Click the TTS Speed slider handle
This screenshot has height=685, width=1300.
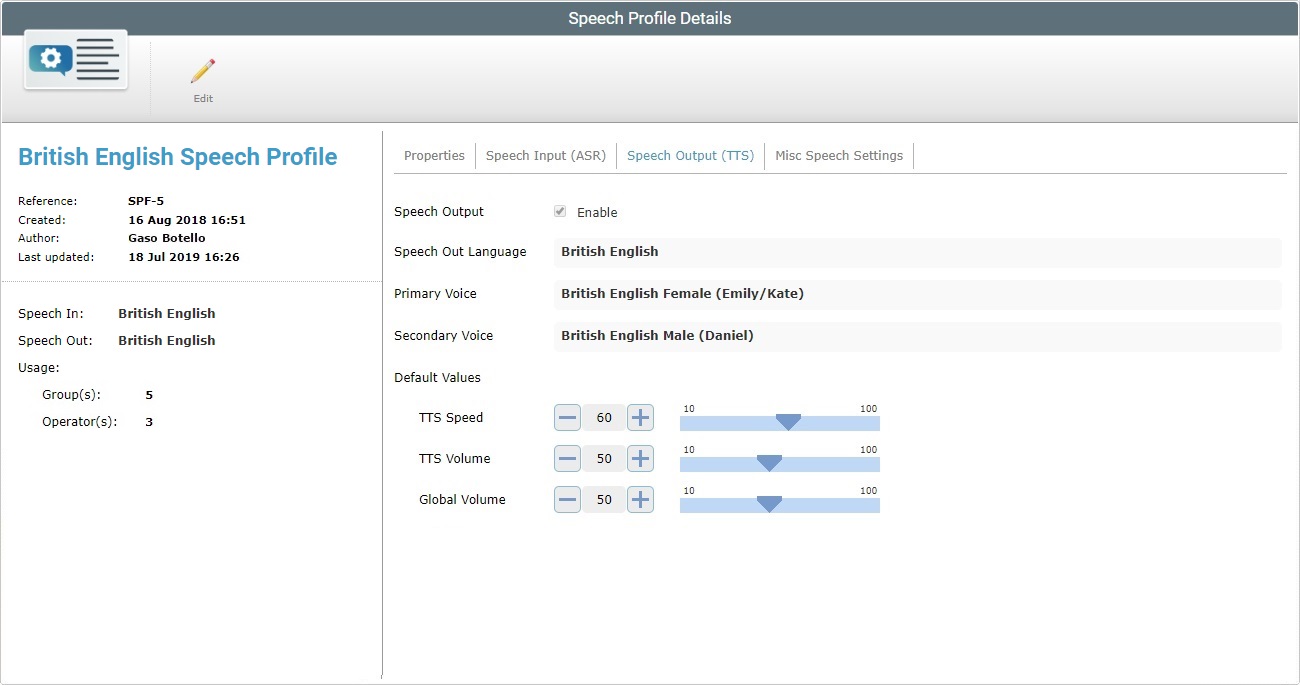pos(786,422)
